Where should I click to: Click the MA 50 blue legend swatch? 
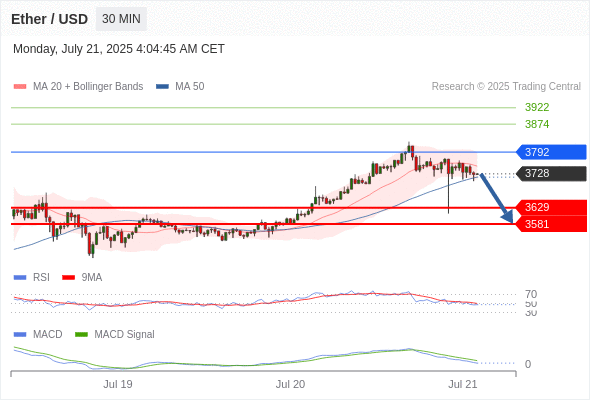pos(162,87)
